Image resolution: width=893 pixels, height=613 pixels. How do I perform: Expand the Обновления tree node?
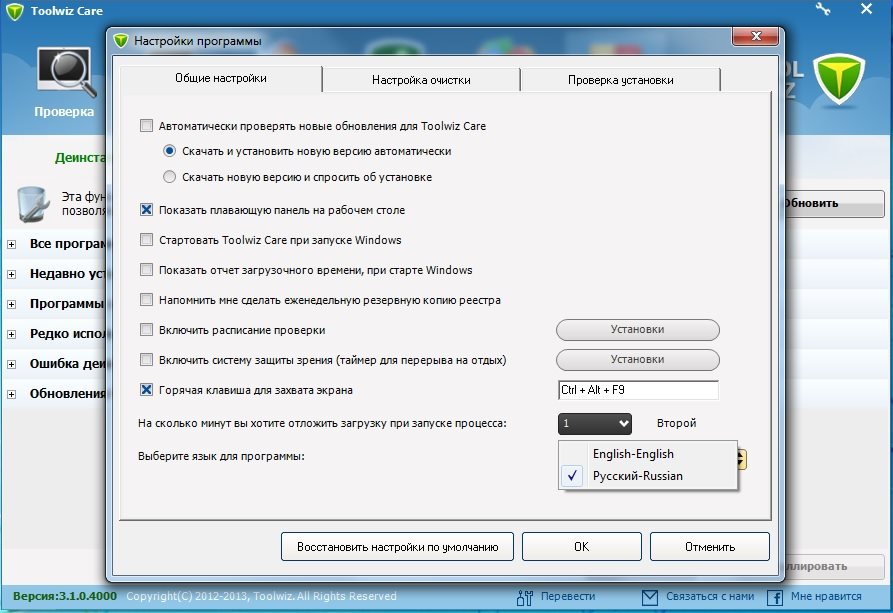(11, 394)
